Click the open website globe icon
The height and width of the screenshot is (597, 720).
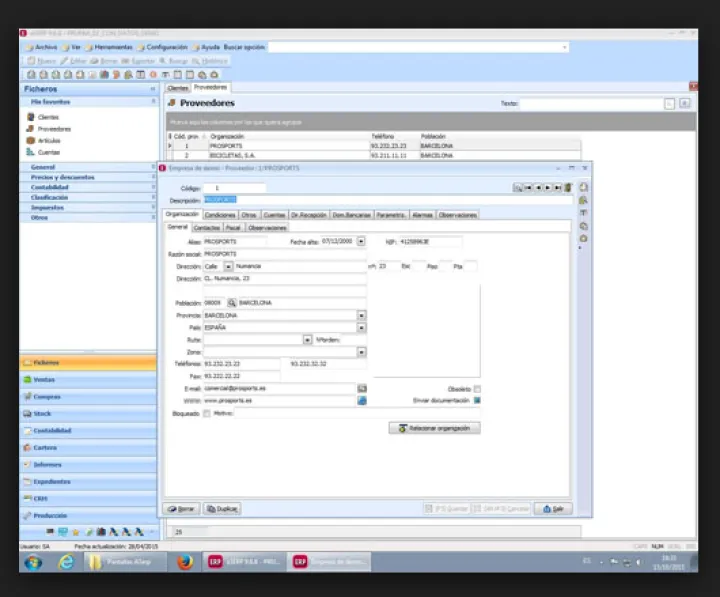point(362,401)
